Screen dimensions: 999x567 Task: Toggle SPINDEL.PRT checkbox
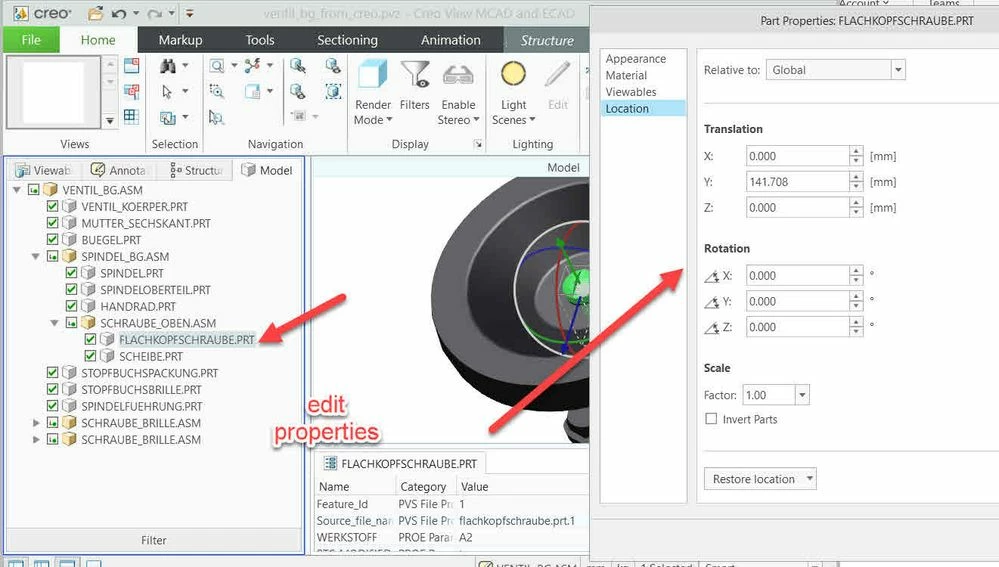(x=71, y=273)
